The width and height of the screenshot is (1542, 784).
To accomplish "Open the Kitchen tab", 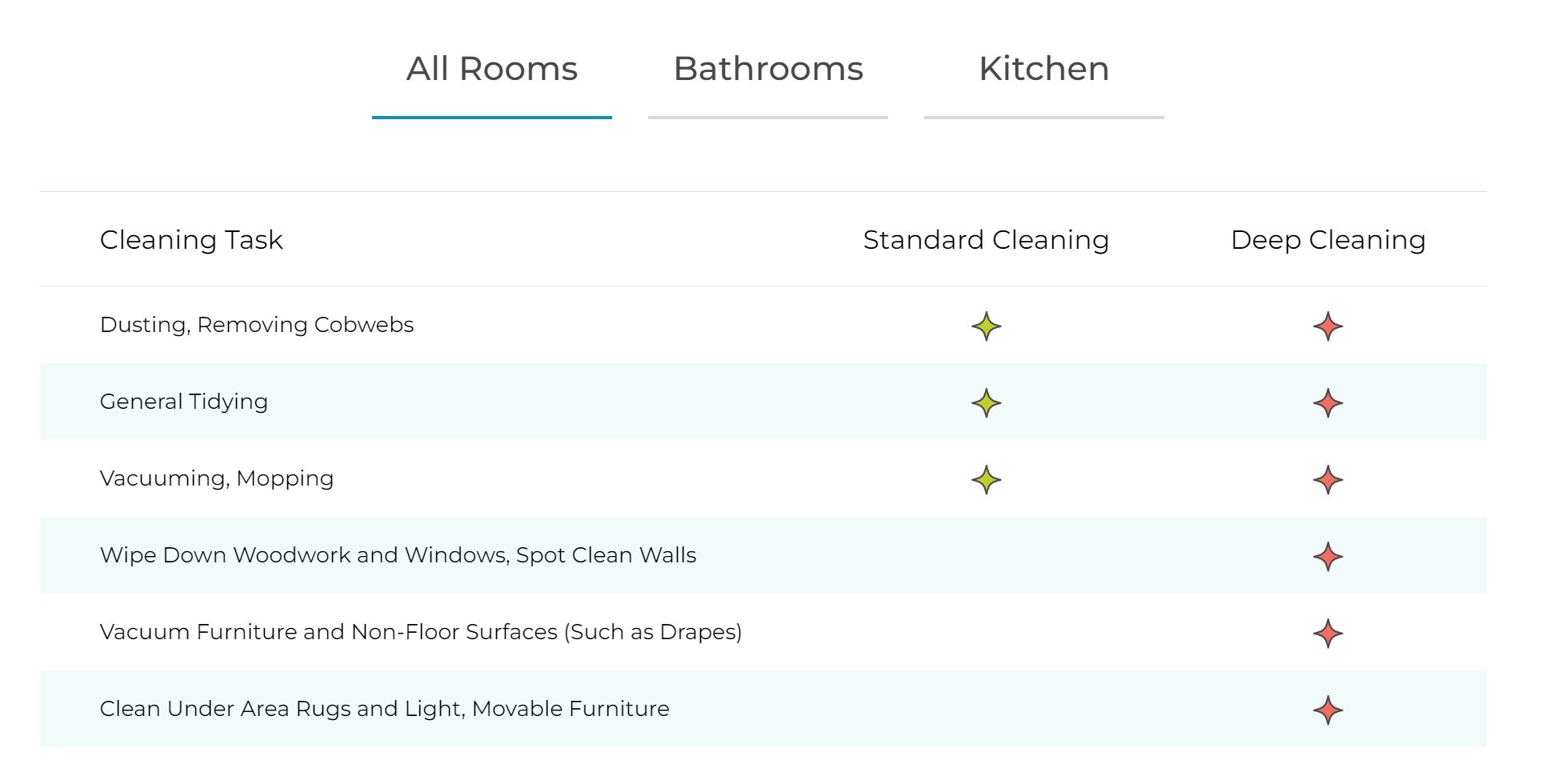I will [x=1043, y=69].
